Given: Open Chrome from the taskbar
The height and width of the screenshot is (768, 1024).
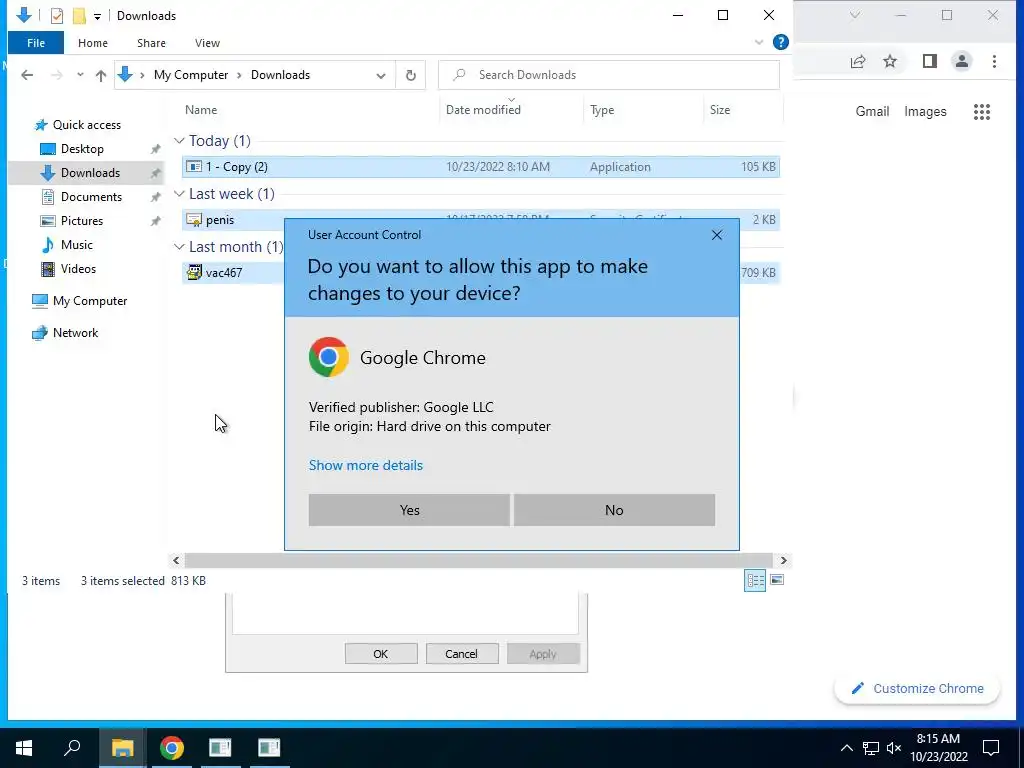Looking at the screenshot, I should tap(171, 748).
